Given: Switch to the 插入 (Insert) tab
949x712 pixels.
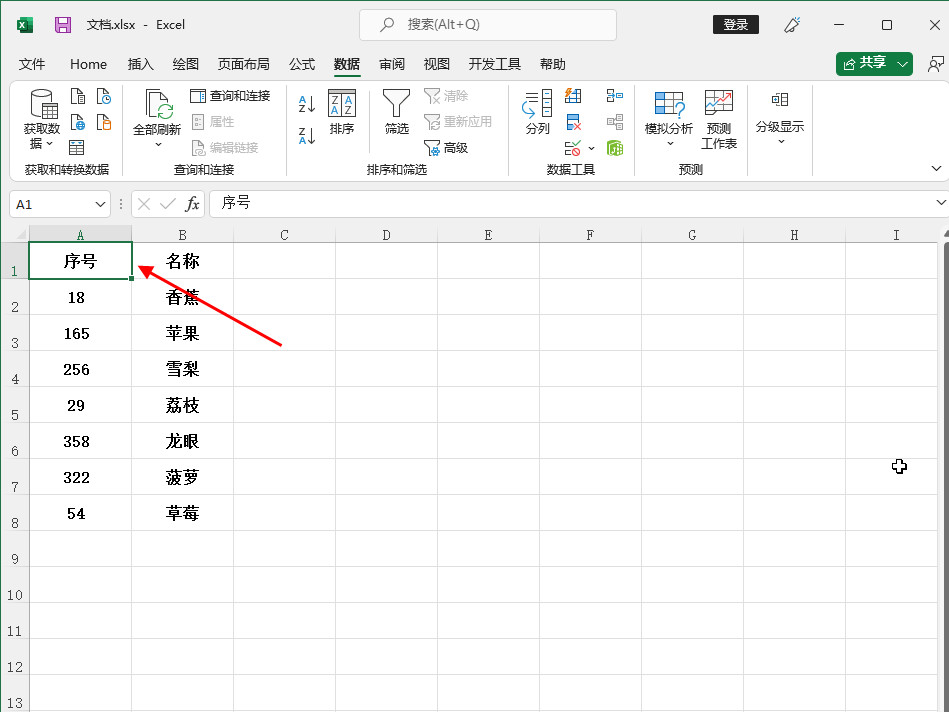Looking at the screenshot, I should point(140,64).
